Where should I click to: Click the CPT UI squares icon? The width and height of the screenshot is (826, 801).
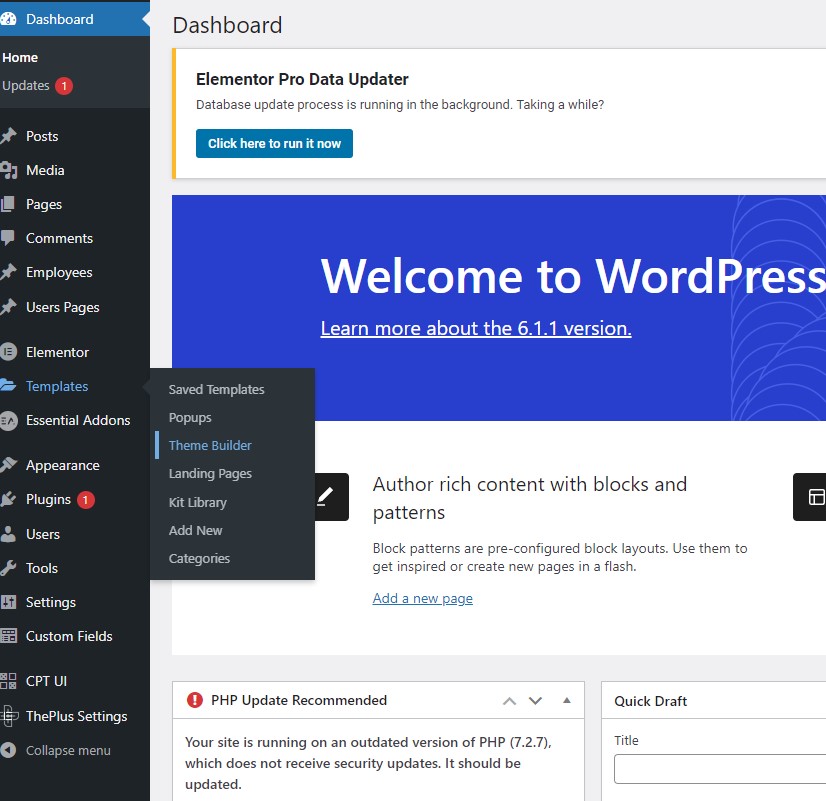point(8,681)
